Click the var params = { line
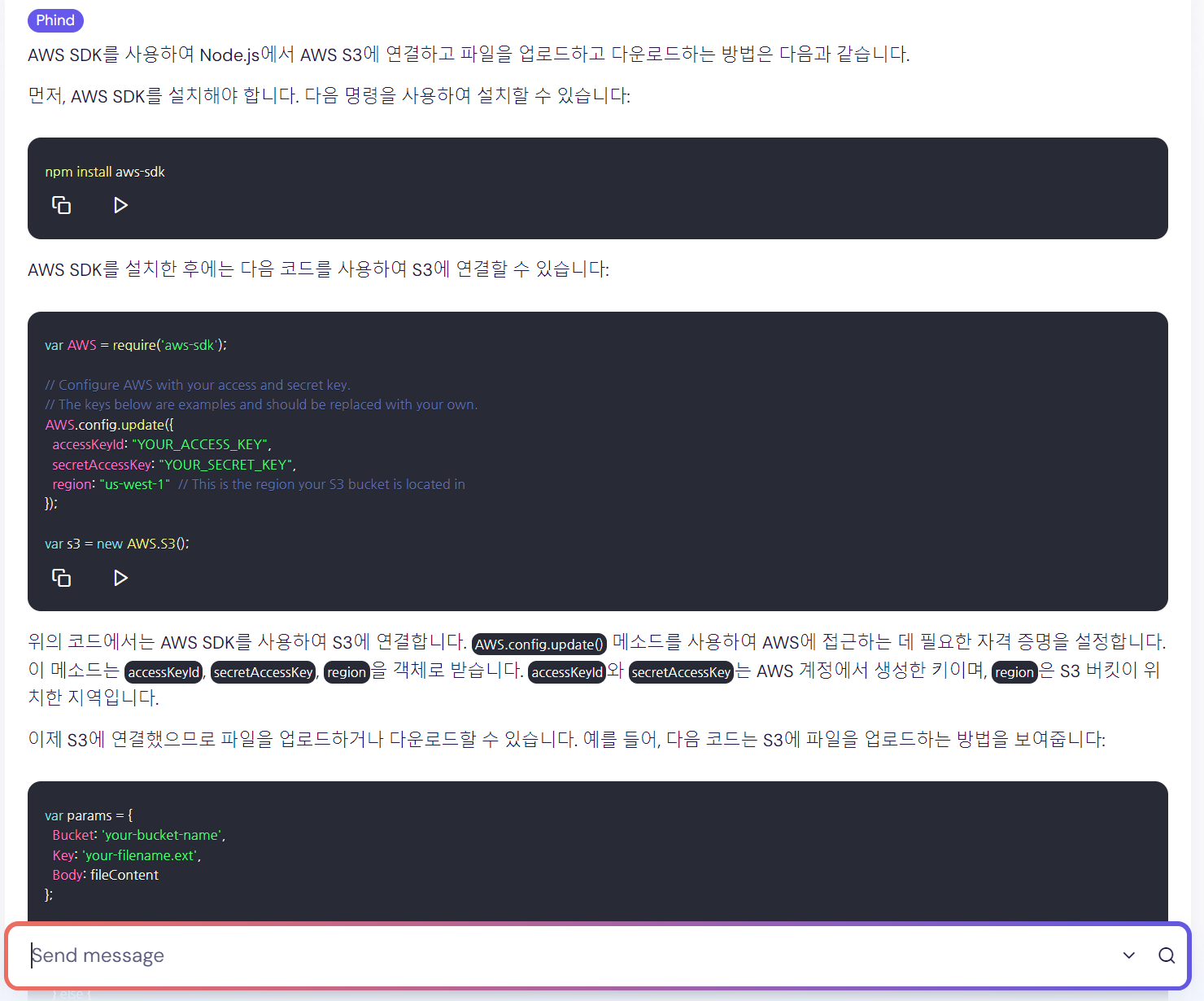Image resolution: width=1204 pixels, height=1001 pixels. click(x=89, y=815)
